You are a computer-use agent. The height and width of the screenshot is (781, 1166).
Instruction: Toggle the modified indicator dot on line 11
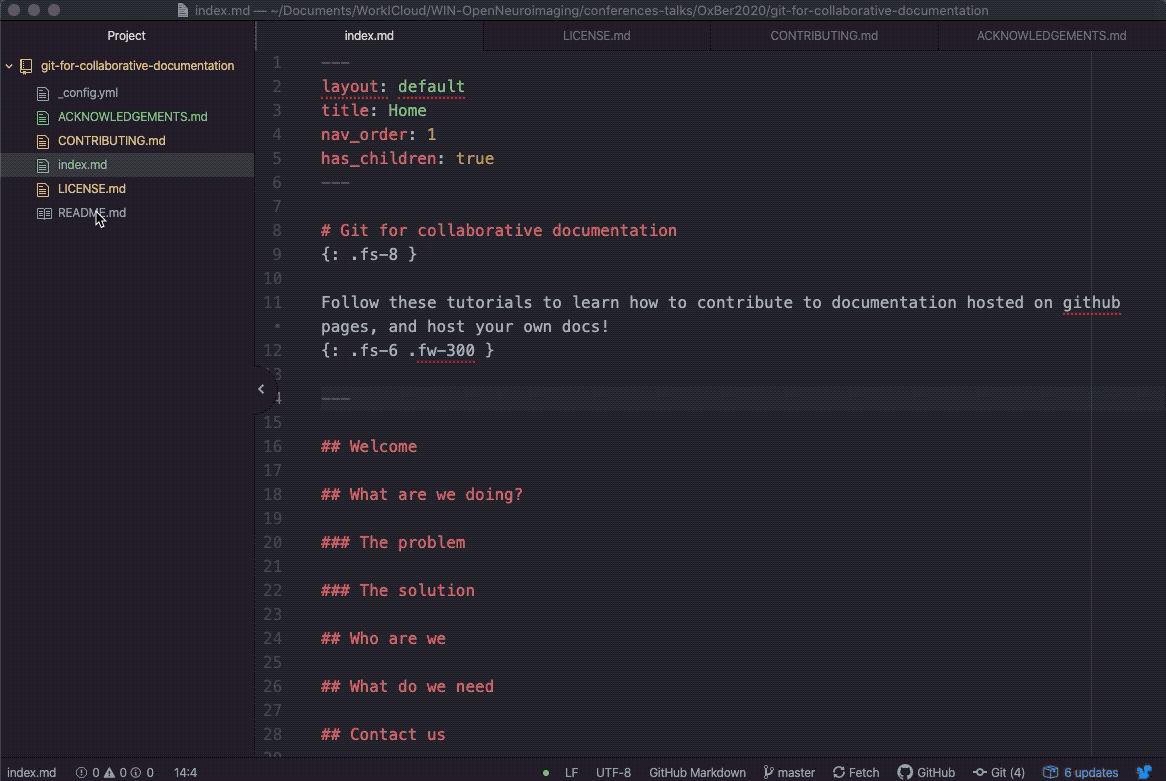tap(277, 326)
